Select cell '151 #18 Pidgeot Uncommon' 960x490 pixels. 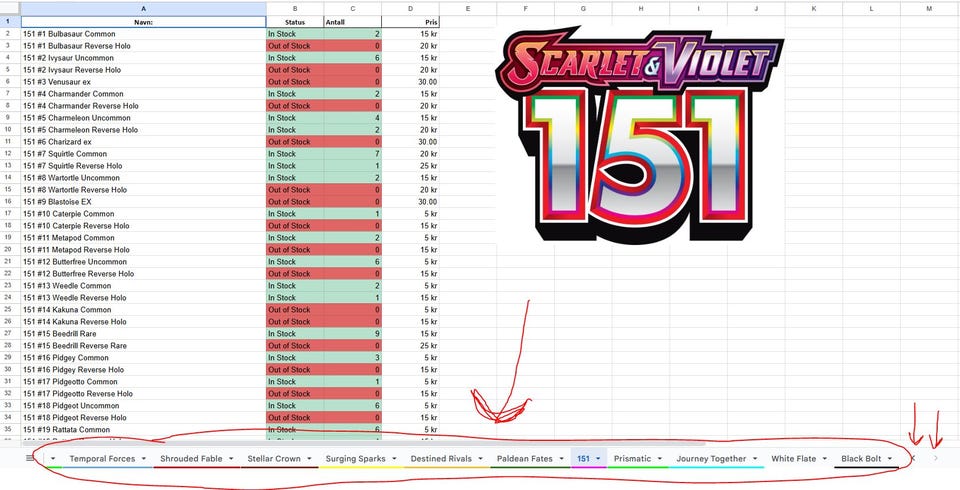pyautogui.click(x=143, y=405)
